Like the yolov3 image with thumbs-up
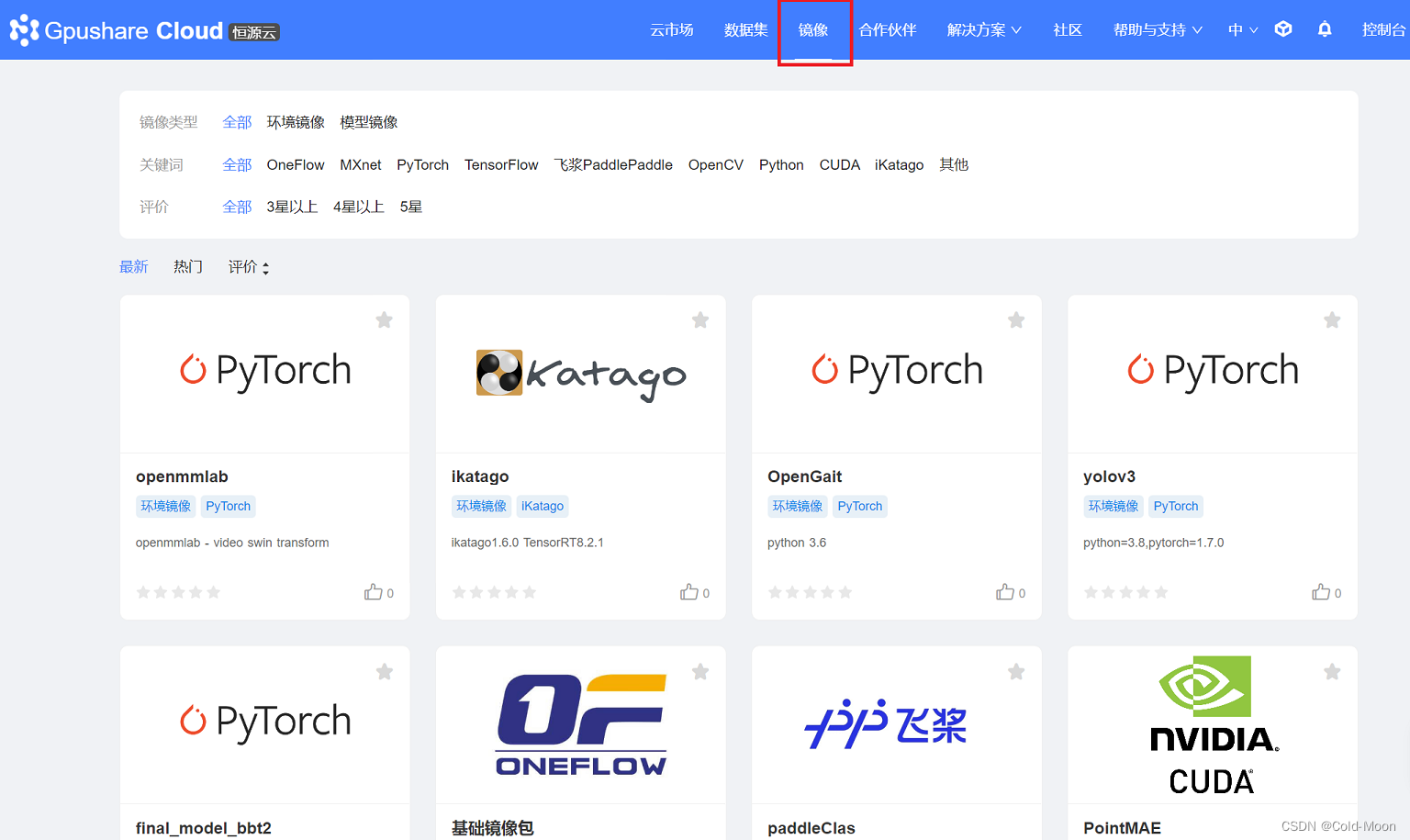 [x=1321, y=592]
